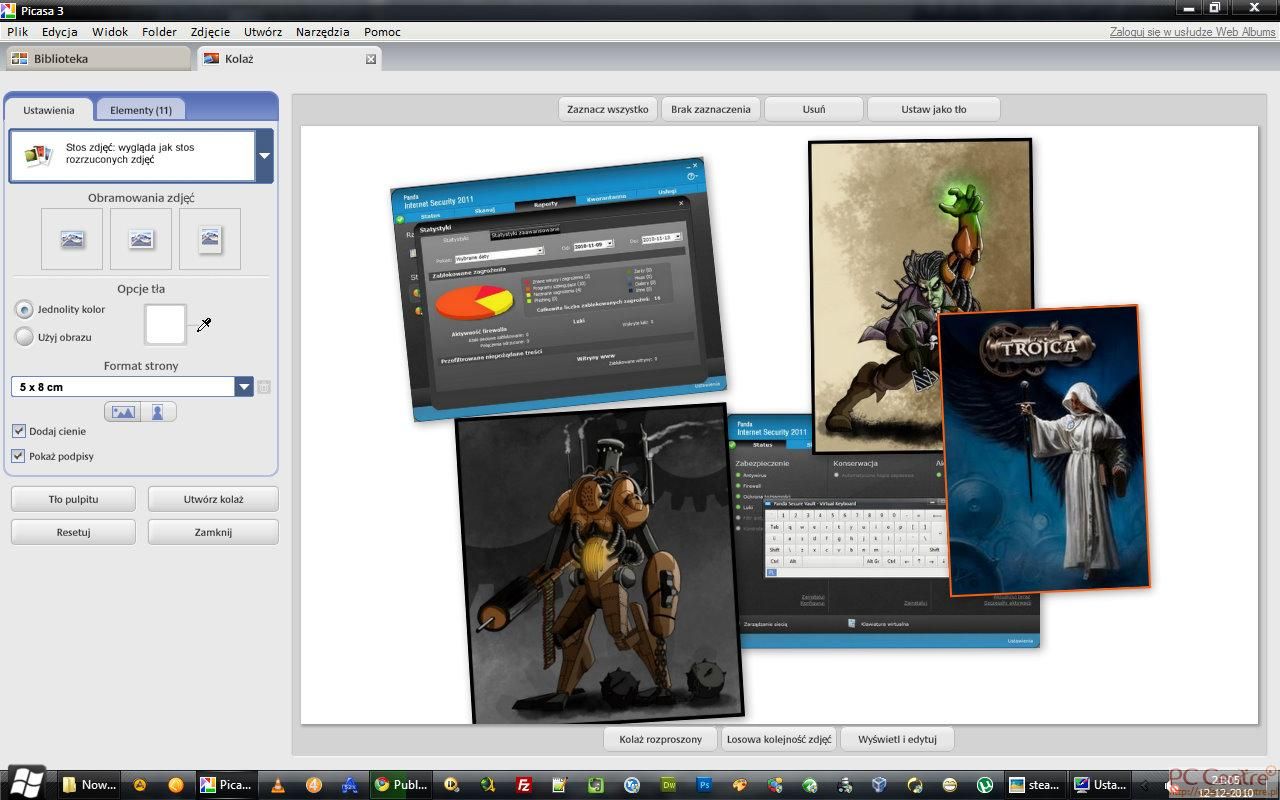This screenshot has width=1280, height=800.
Task: Toggle the Pokaż podpisy checkbox
Action: pos(19,456)
